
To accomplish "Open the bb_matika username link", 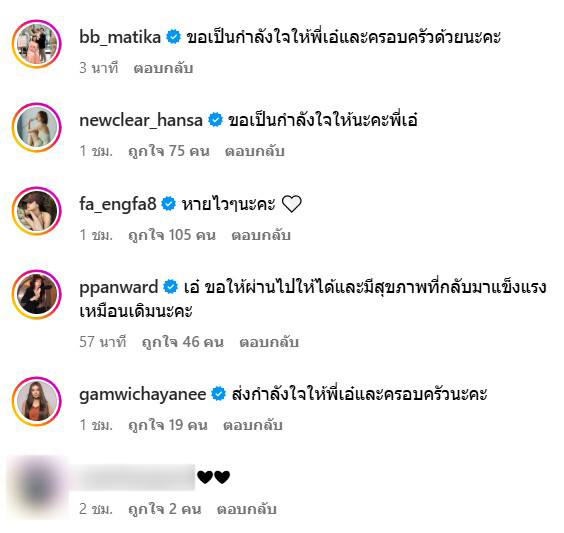I will click(120, 37).
